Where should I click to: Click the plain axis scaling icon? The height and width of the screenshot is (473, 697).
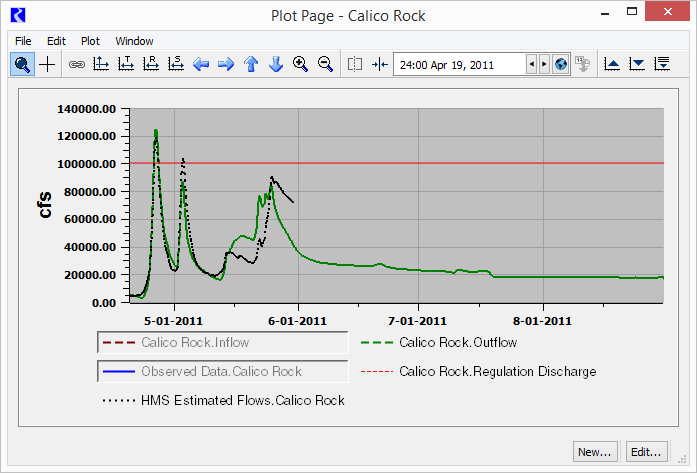click(x=101, y=64)
